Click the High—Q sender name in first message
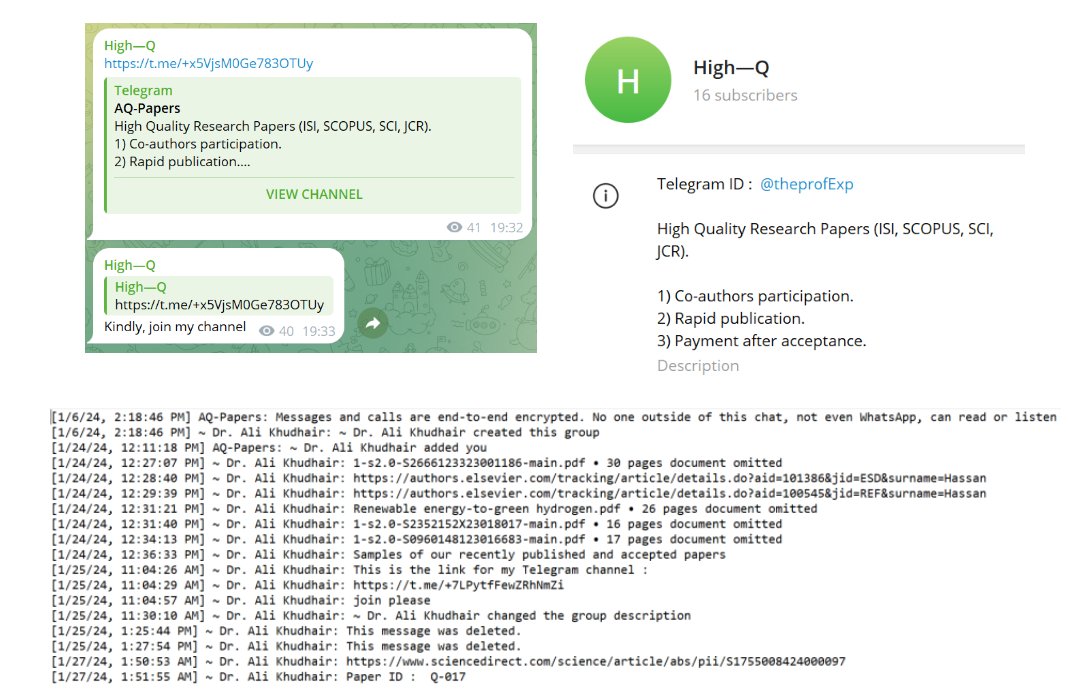 point(130,46)
